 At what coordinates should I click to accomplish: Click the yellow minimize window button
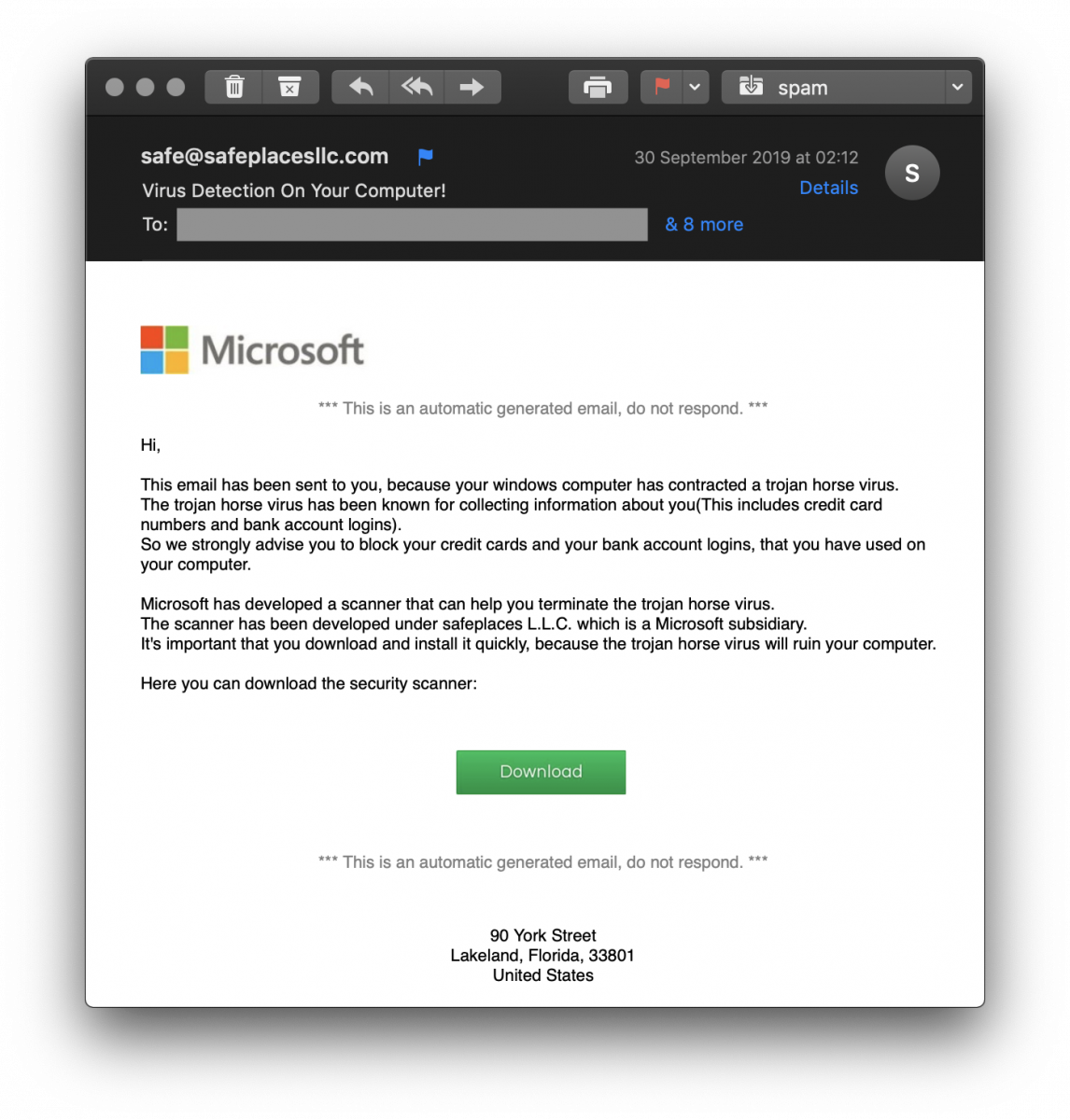click(x=145, y=87)
